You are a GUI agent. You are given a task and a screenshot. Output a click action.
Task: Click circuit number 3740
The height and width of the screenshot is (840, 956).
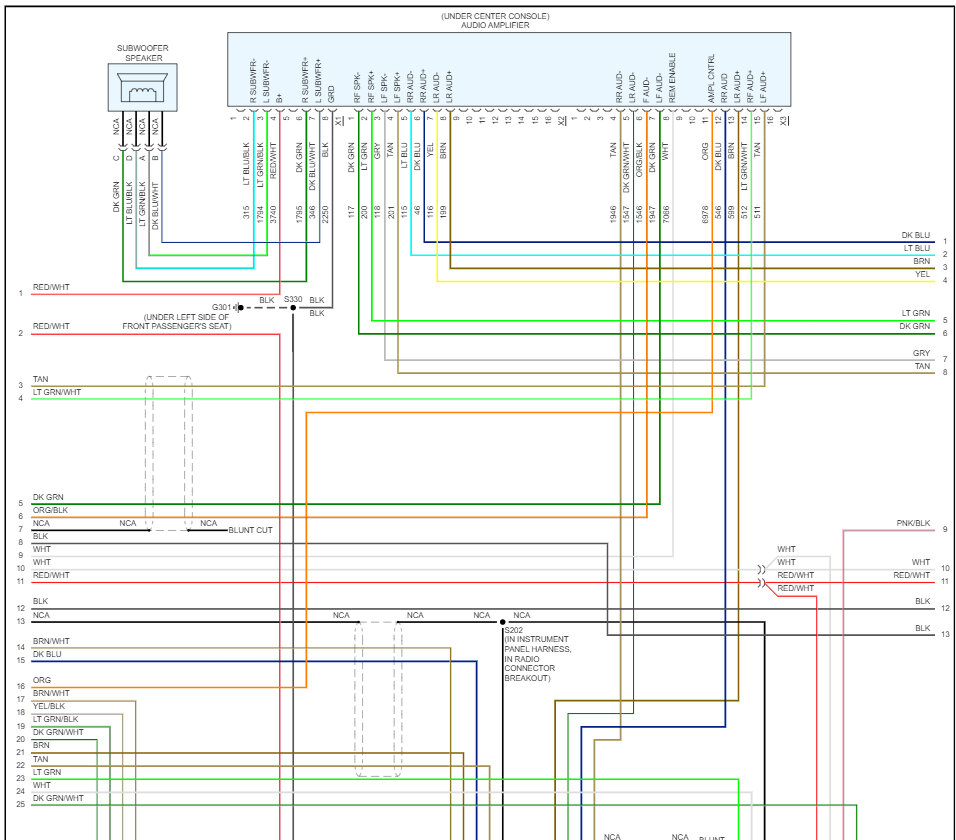coord(273,213)
